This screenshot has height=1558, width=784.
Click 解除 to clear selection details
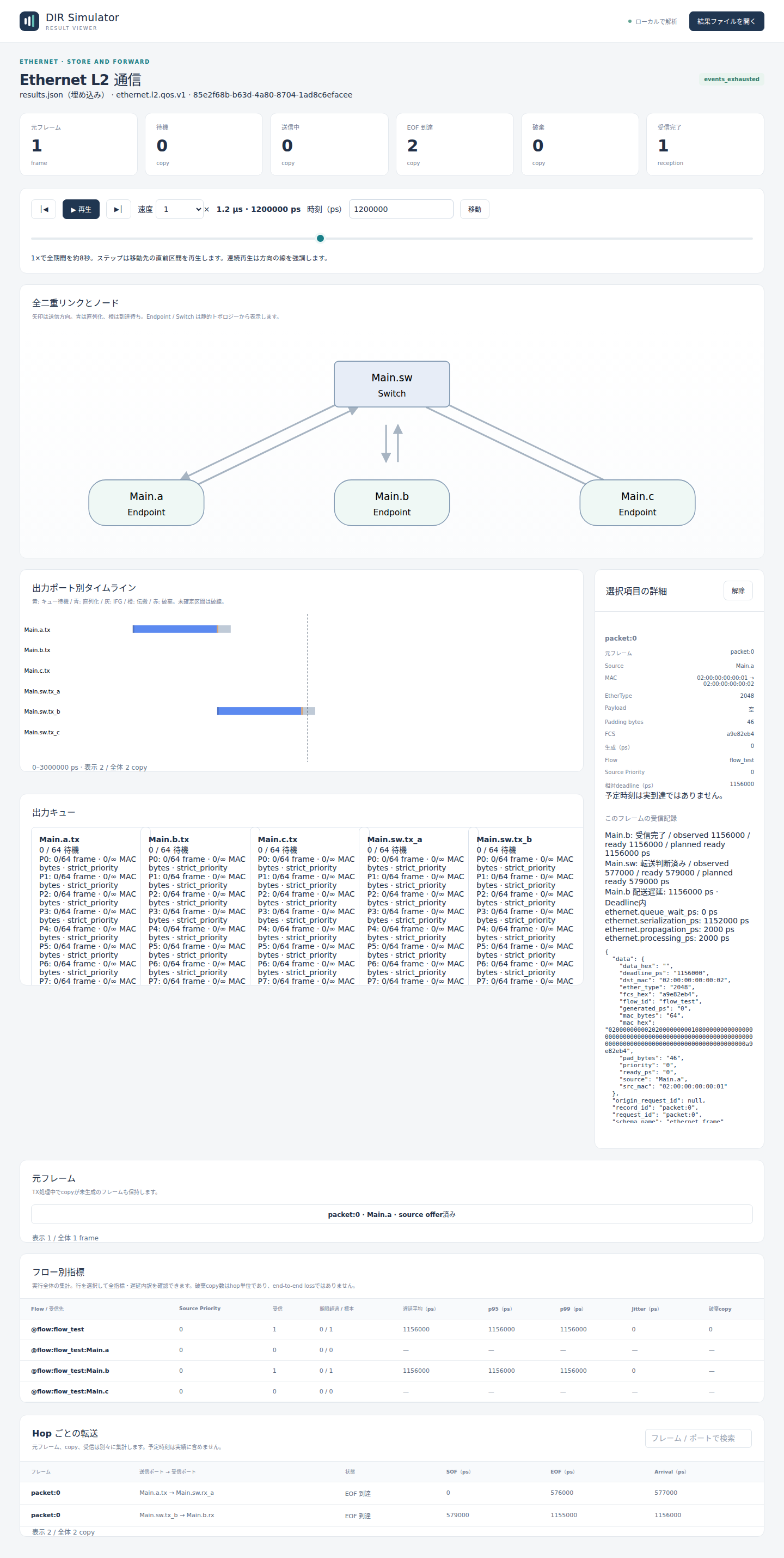point(738,591)
